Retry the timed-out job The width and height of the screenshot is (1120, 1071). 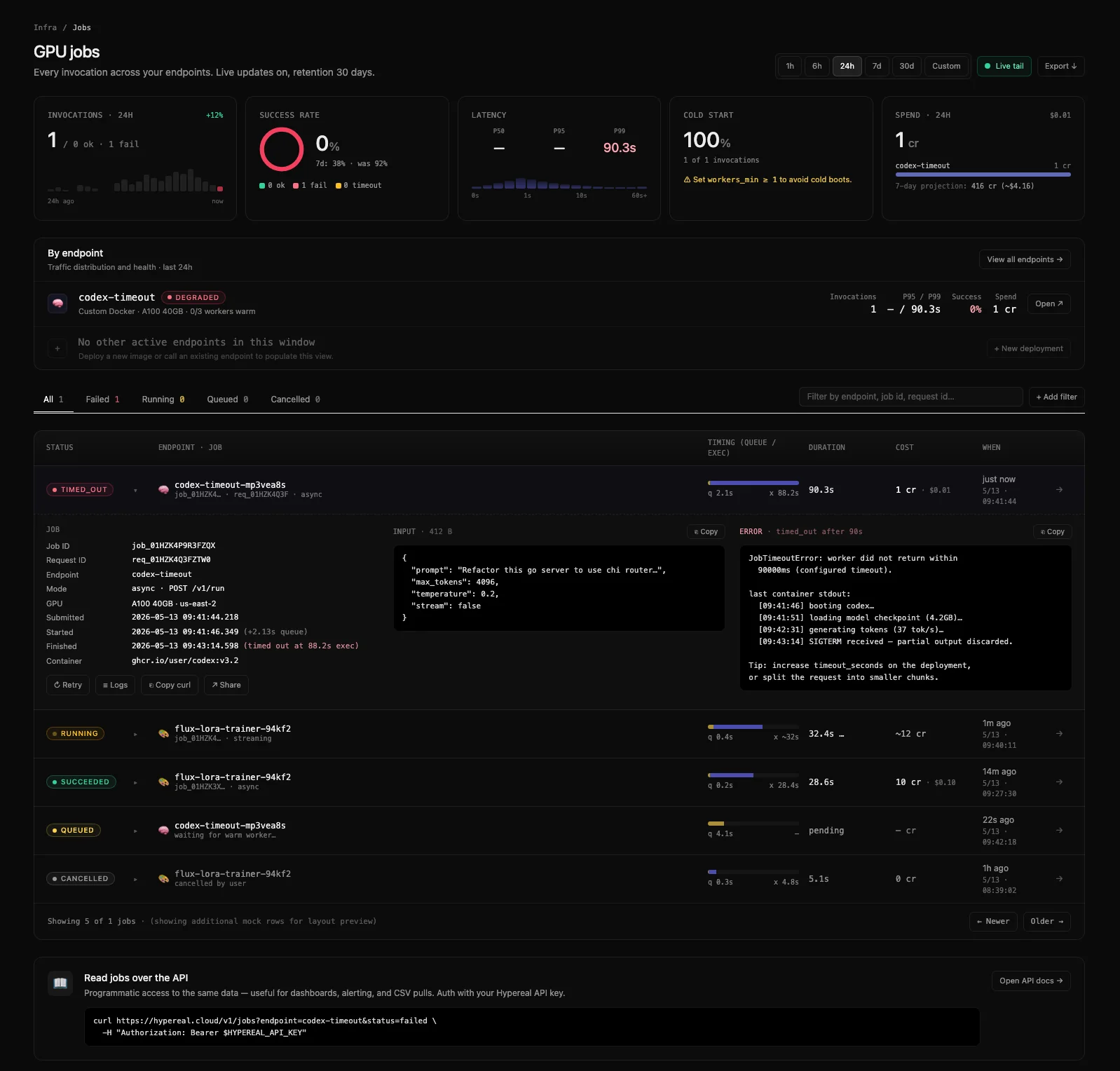coord(68,685)
